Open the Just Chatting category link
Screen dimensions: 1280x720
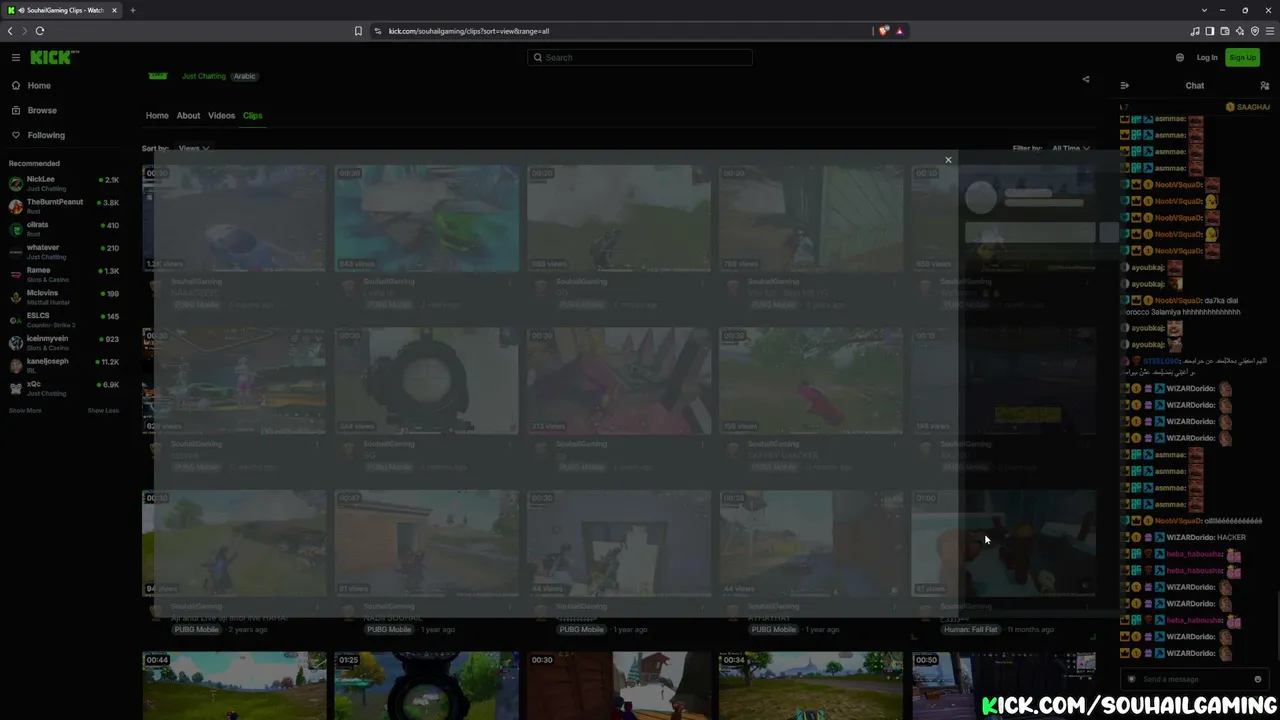point(204,77)
